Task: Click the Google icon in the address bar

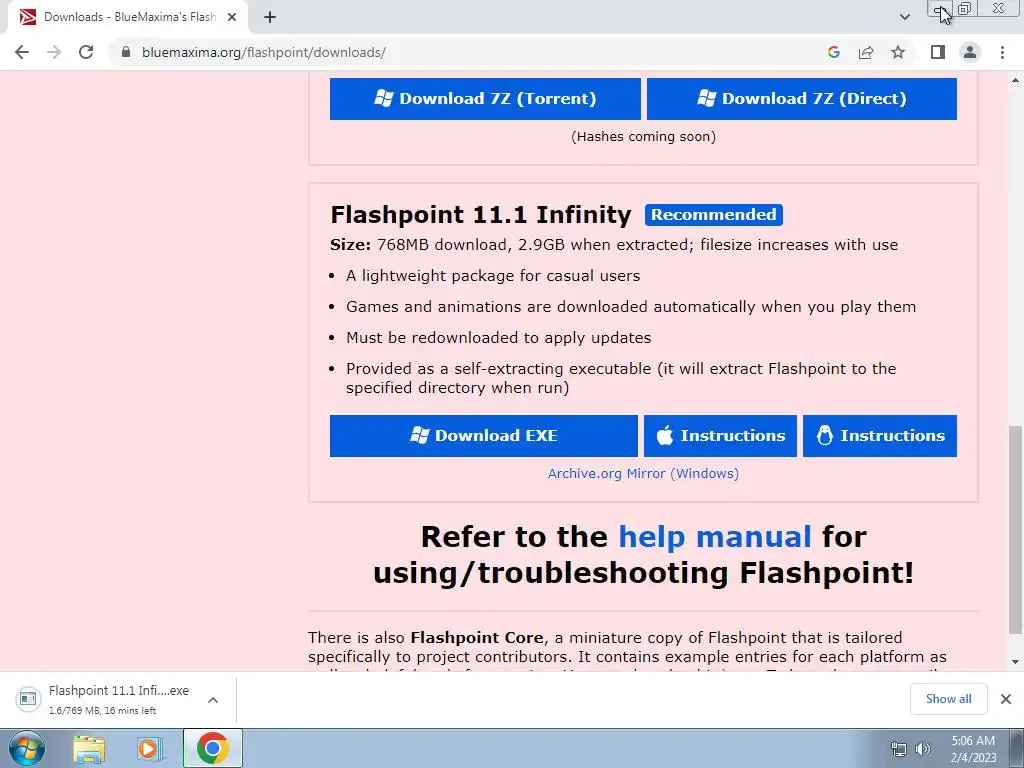Action: pyautogui.click(x=833, y=52)
